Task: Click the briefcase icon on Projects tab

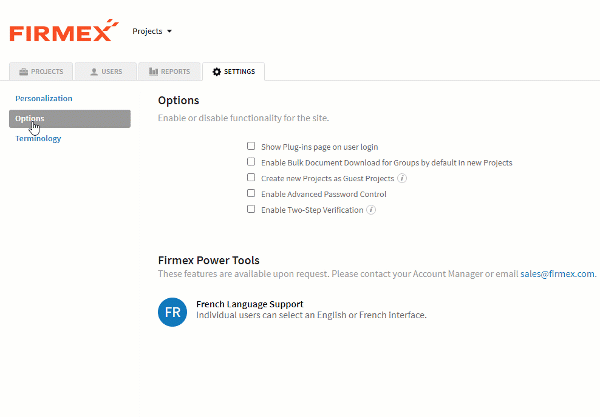Action: [24, 72]
